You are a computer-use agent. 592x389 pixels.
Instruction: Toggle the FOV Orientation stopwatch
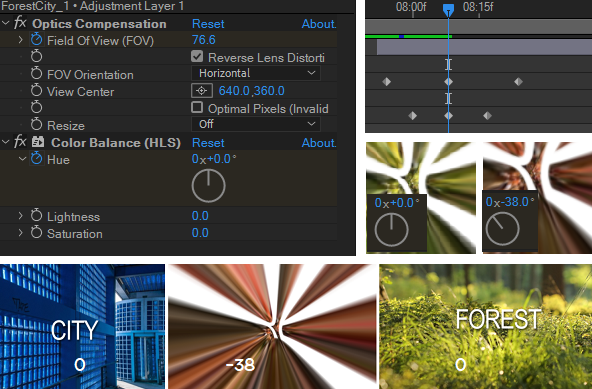coord(37,73)
